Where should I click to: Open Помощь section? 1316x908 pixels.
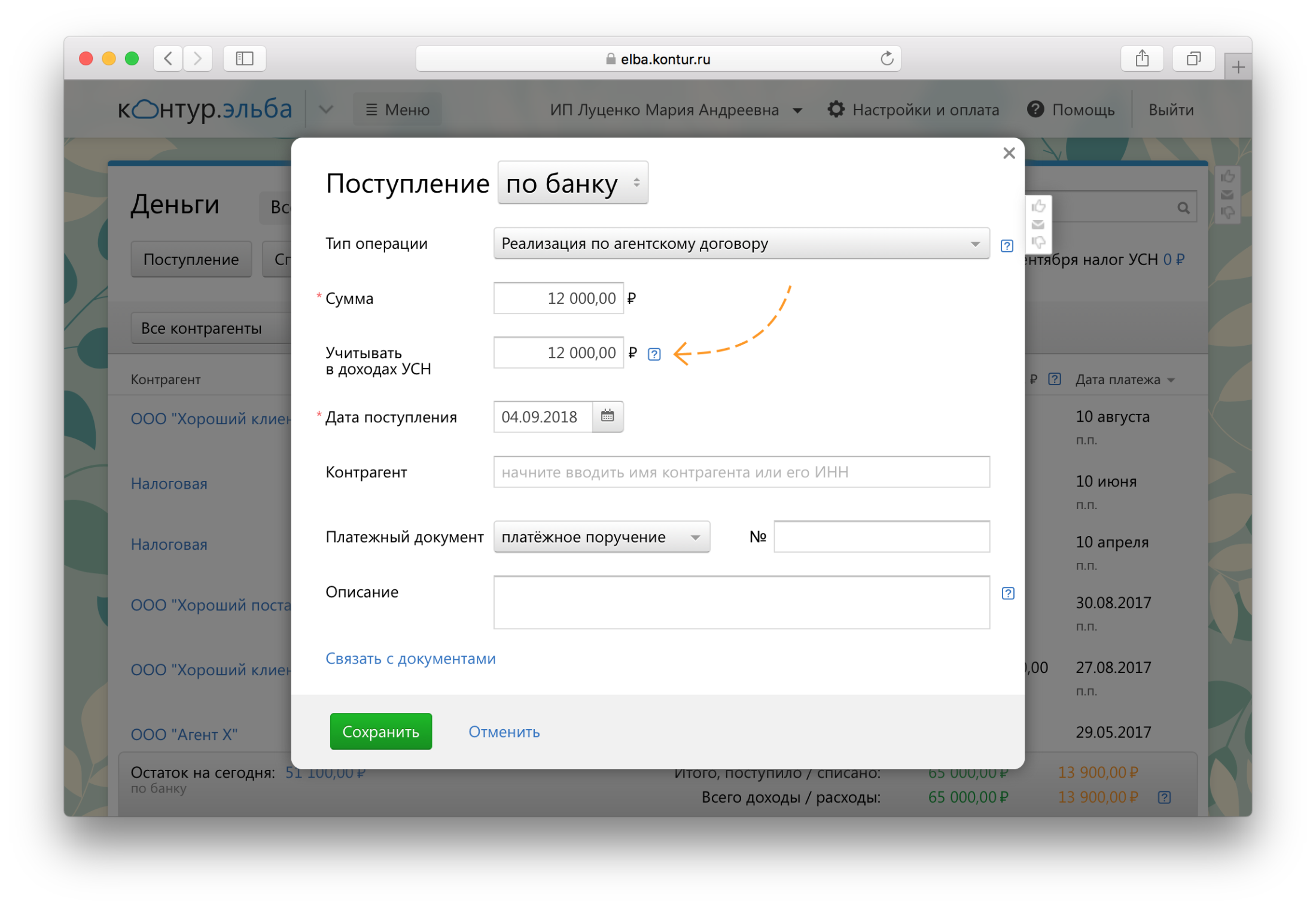[x=1071, y=109]
